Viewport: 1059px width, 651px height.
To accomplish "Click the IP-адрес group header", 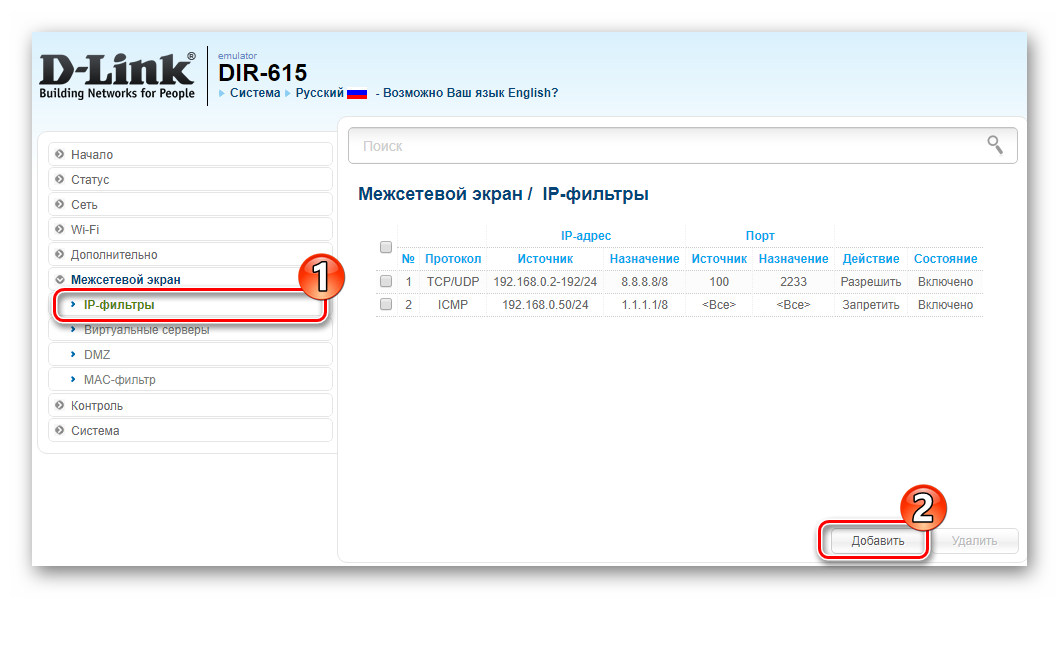I will 586,236.
